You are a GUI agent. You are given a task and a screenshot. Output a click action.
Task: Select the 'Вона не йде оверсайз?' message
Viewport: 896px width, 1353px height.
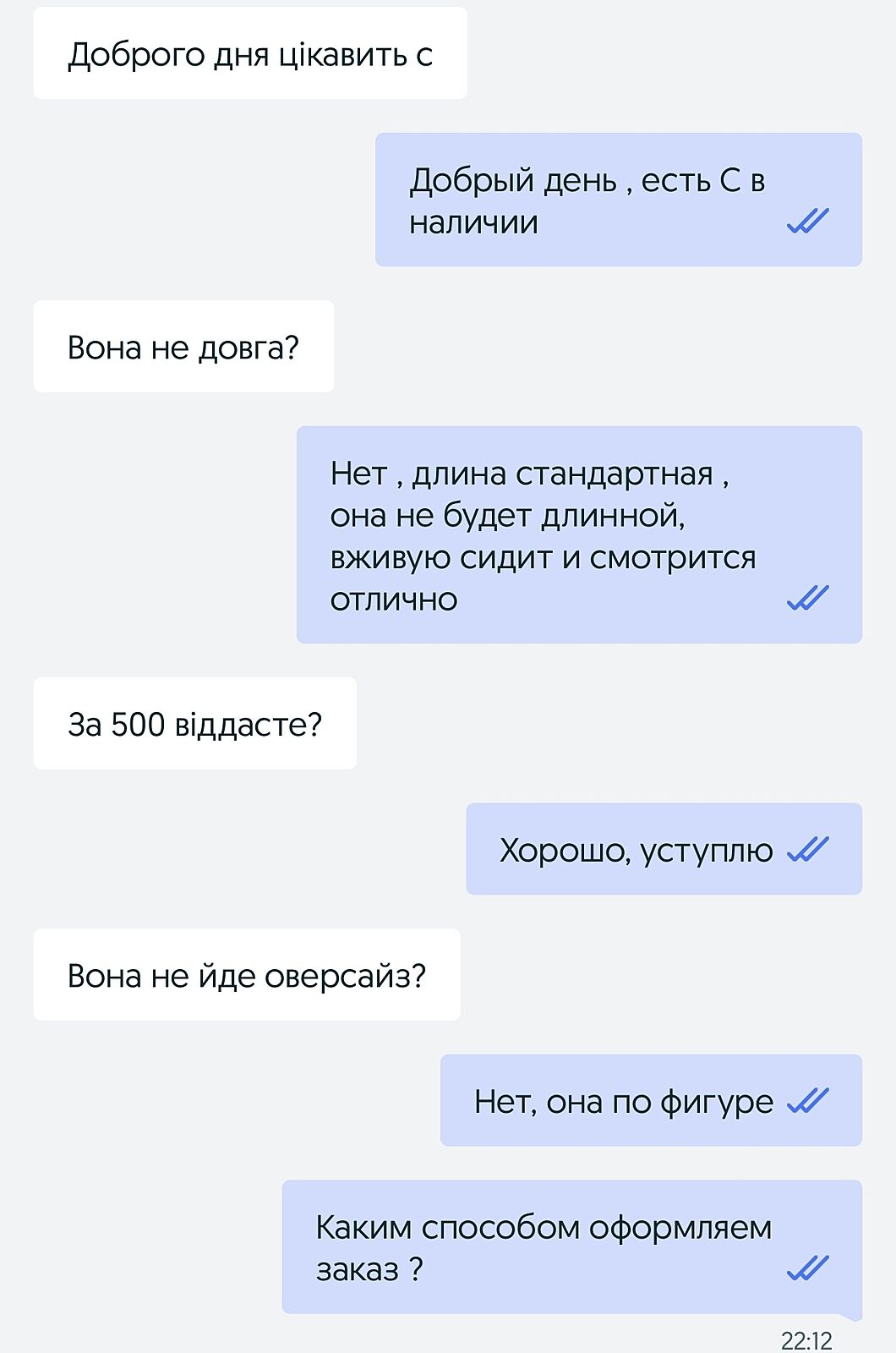247,975
